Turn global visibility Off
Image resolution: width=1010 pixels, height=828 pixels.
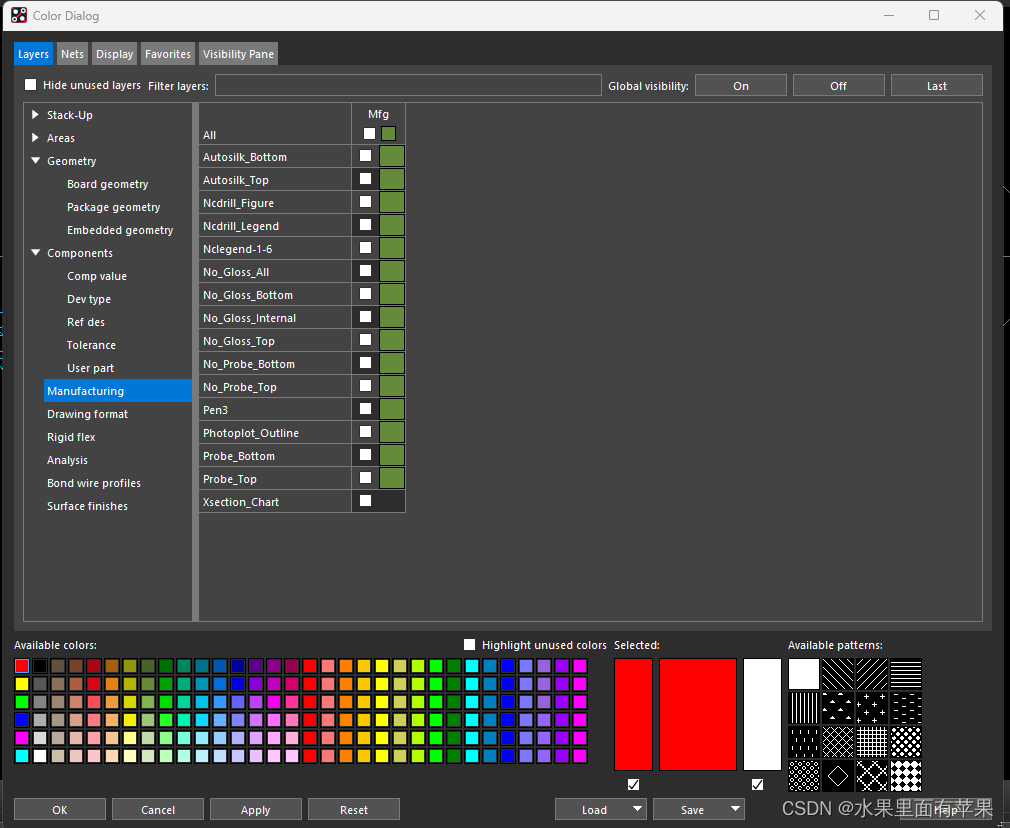point(838,86)
